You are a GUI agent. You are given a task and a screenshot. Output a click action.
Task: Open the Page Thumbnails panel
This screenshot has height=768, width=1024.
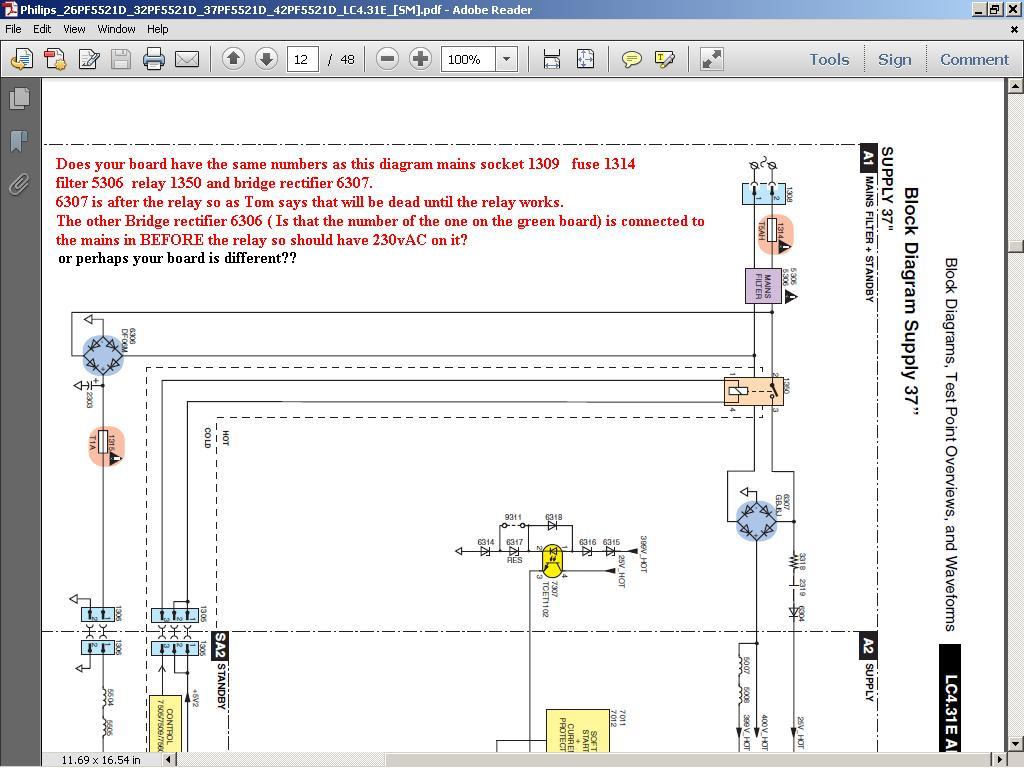[x=20, y=98]
